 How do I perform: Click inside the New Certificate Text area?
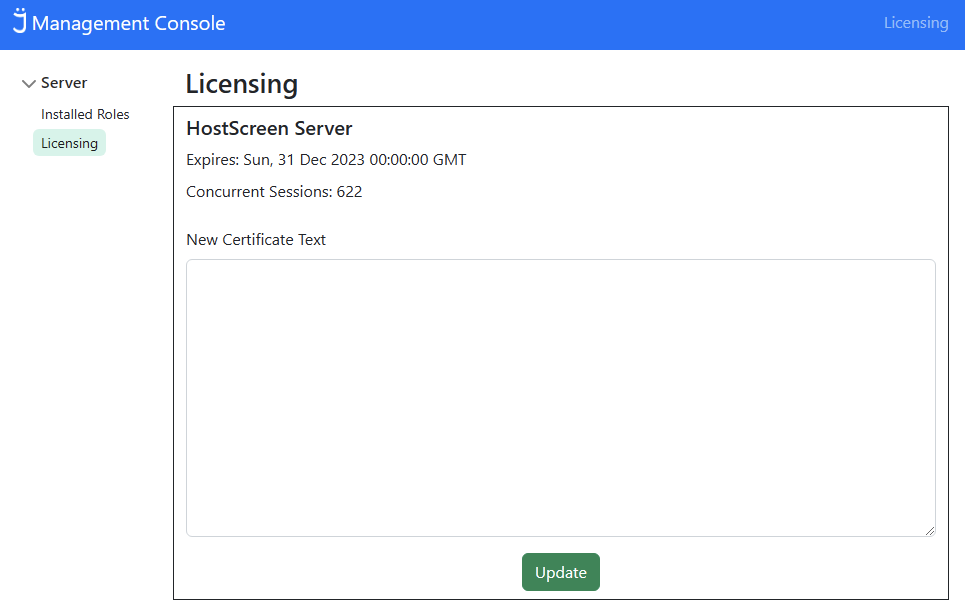(x=560, y=397)
